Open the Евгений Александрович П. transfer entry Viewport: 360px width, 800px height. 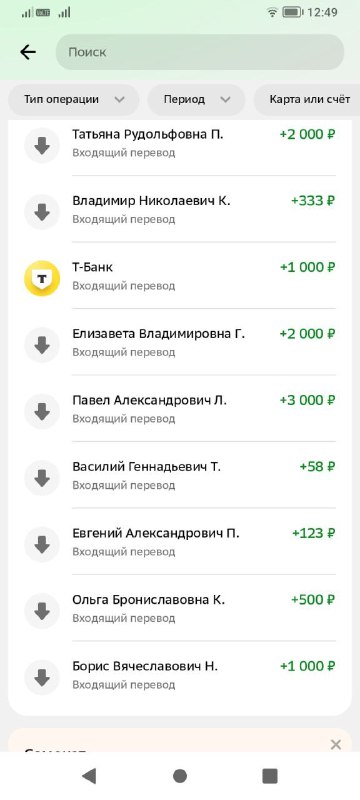click(180, 541)
